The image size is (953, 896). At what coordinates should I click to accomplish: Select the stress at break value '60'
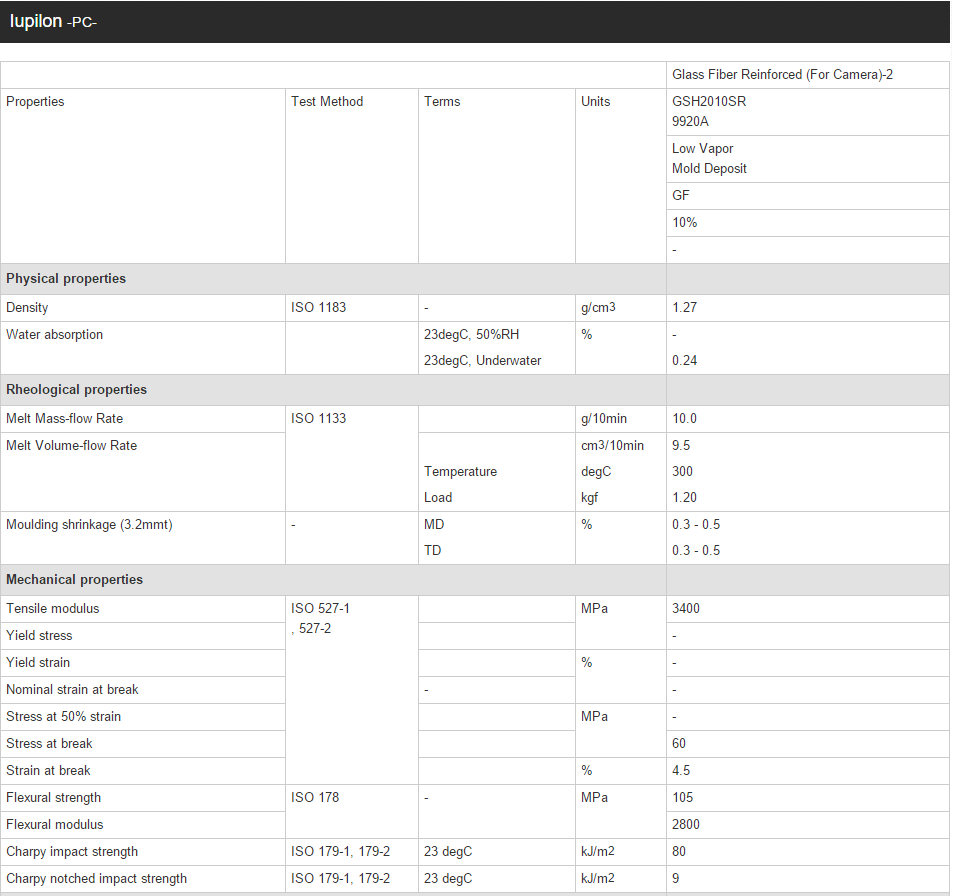tap(679, 743)
